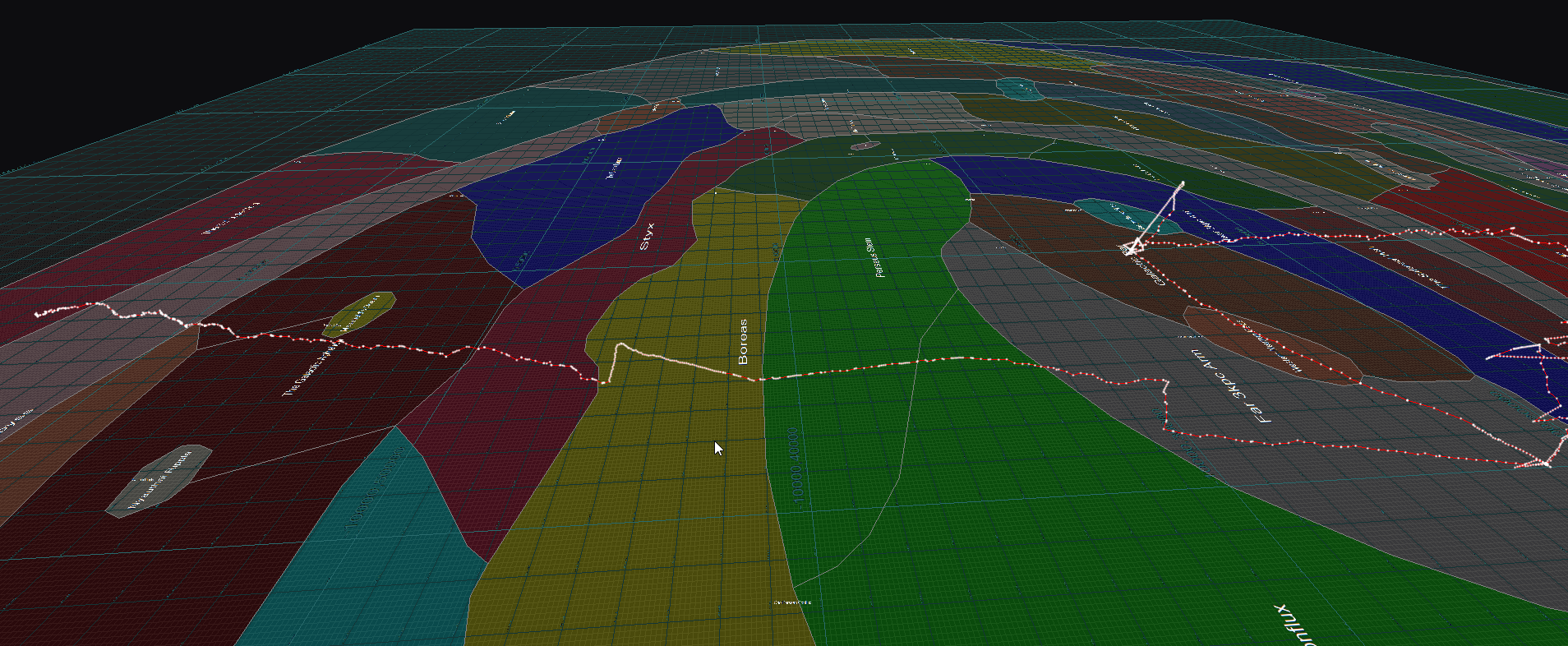This screenshot has width=1568, height=646.
Task: Select the Boreas region label
Action: tap(743, 342)
